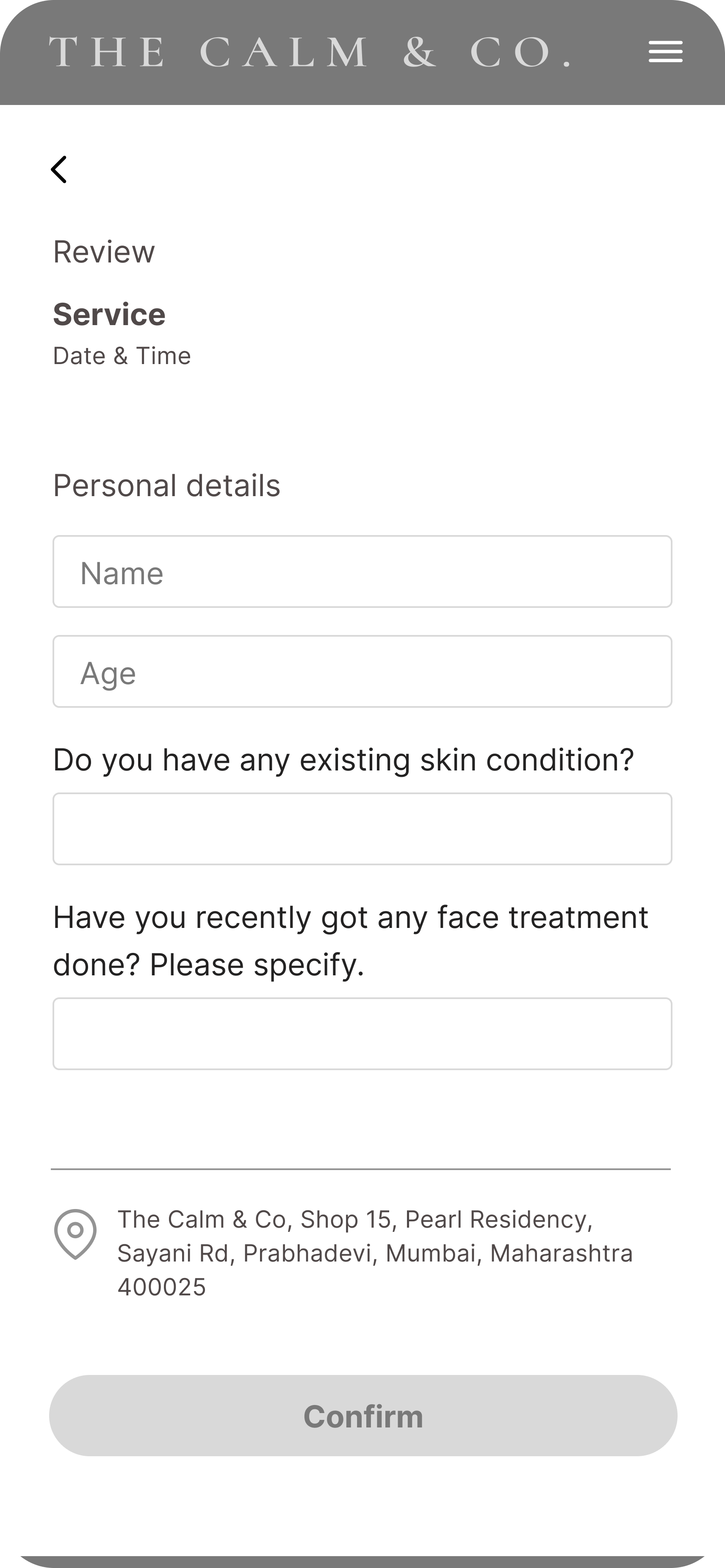Click the existing skin condition answer box
The height and width of the screenshot is (1568, 725).
click(x=362, y=828)
